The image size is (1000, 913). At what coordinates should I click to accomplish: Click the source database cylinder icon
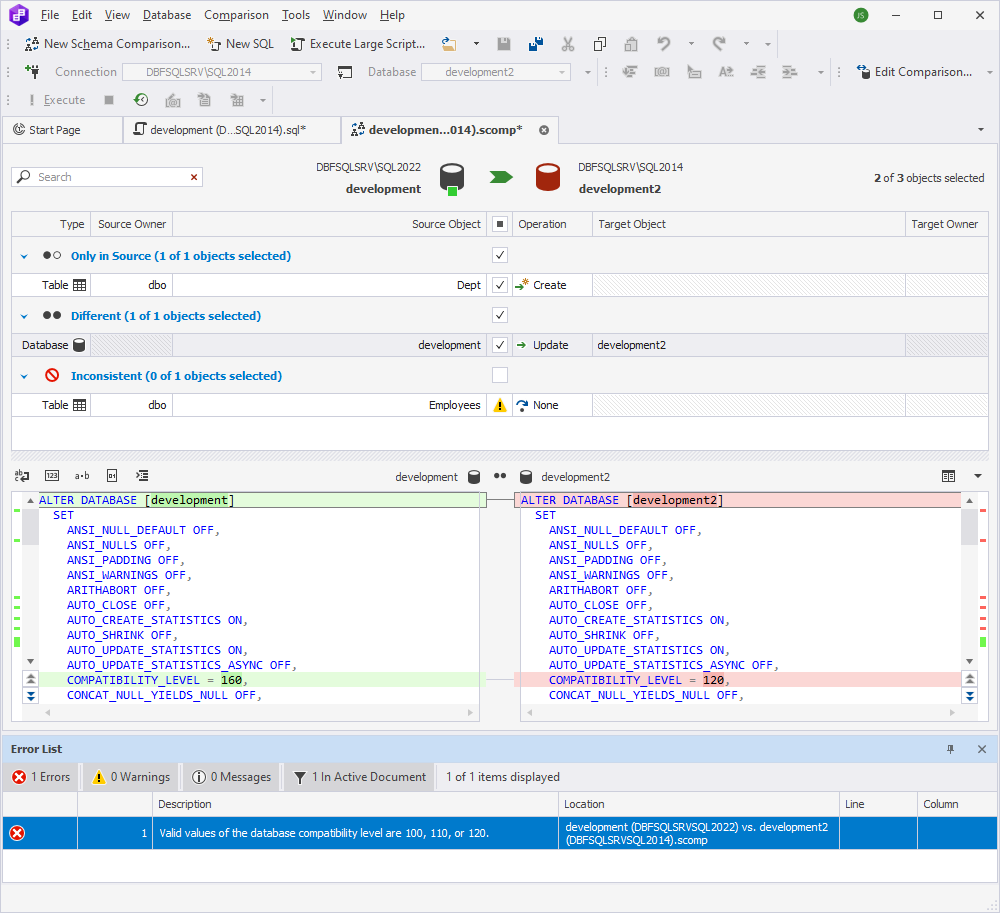tap(452, 179)
